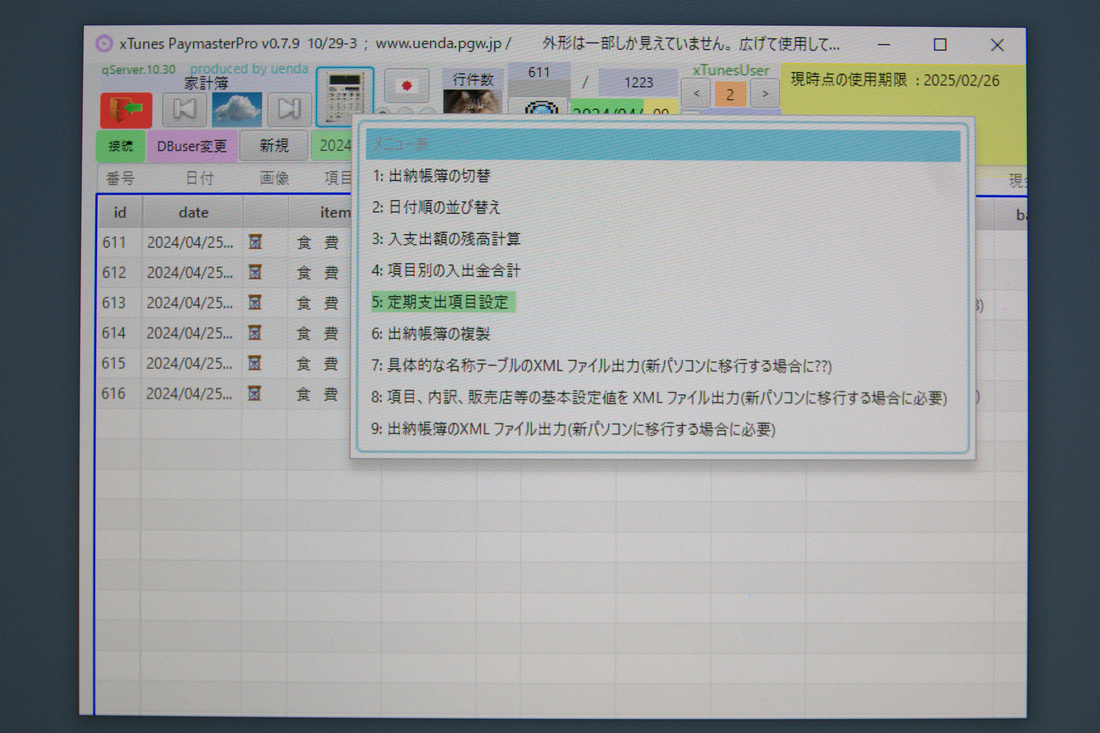Click the Japanese flag button
This screenshot has width=1100, height=733.
[x=407, y=86]
